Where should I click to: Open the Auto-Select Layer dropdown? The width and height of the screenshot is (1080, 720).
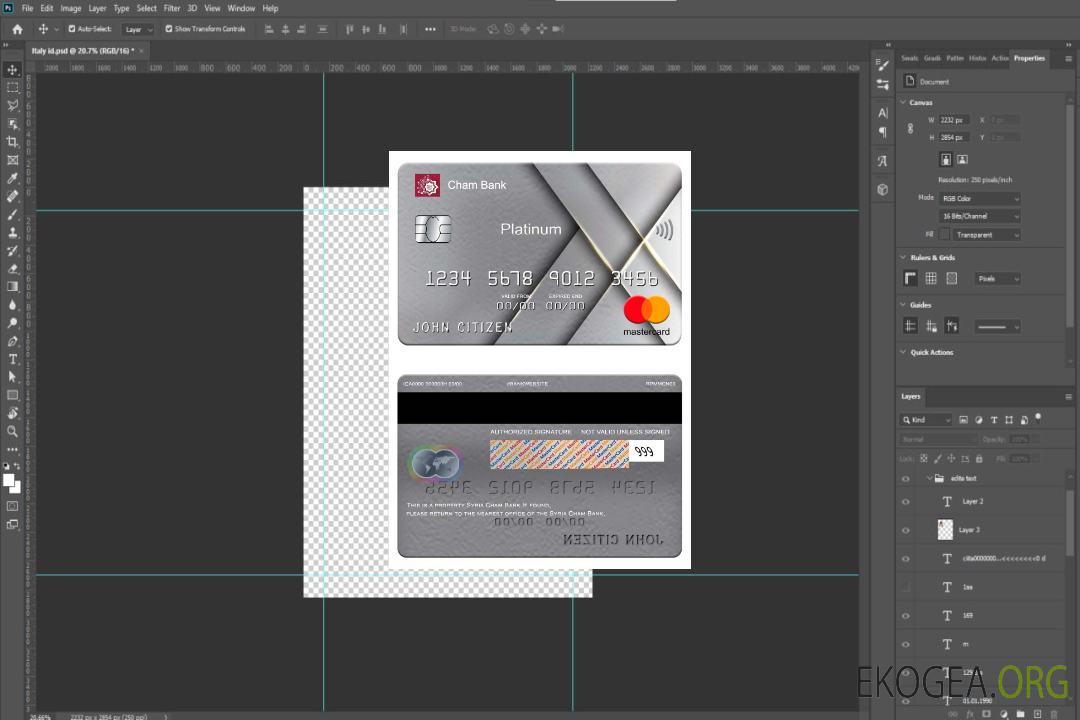pyautogui.click(x=138, y=29)
